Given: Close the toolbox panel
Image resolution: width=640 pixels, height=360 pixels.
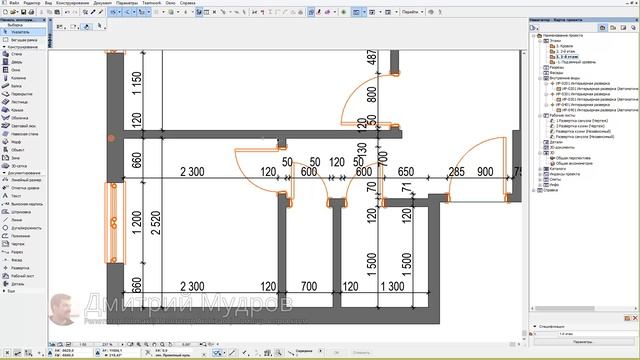Looking at the screenshot, I should click(44, 20).
